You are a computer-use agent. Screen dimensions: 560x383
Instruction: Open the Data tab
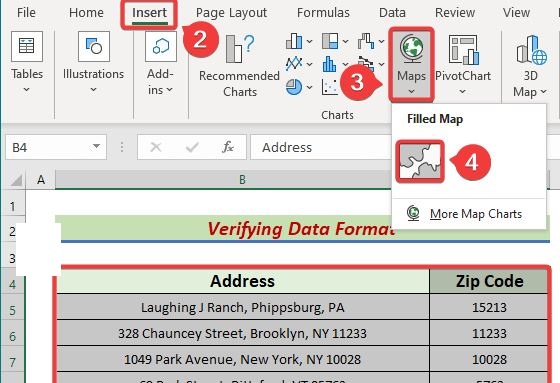click(x=392, y=13)
